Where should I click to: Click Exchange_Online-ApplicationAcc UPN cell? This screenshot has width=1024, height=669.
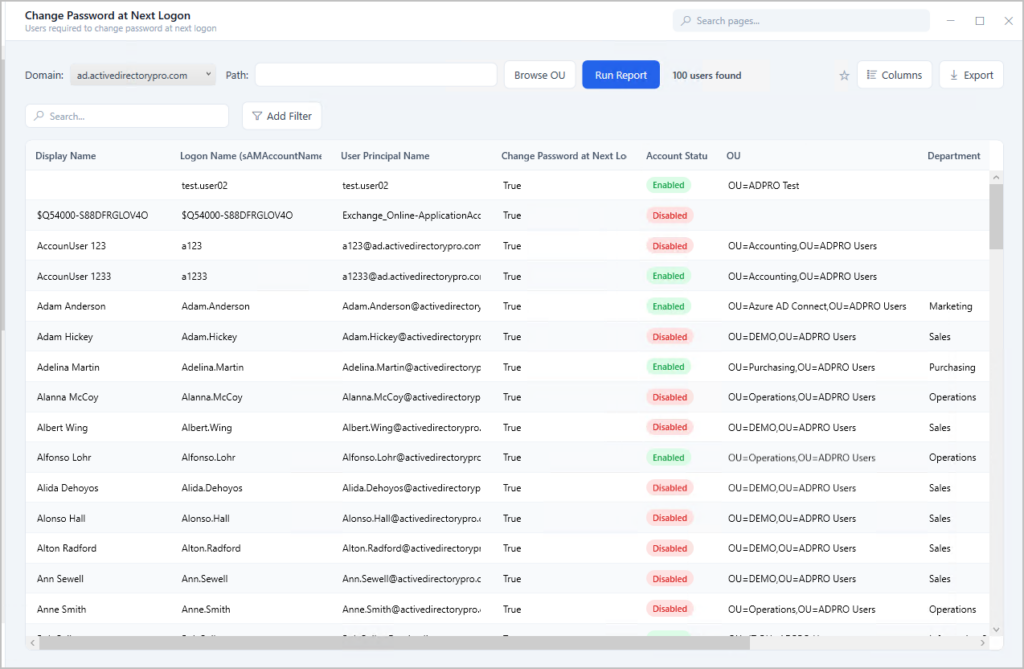[x=411, y=216]
